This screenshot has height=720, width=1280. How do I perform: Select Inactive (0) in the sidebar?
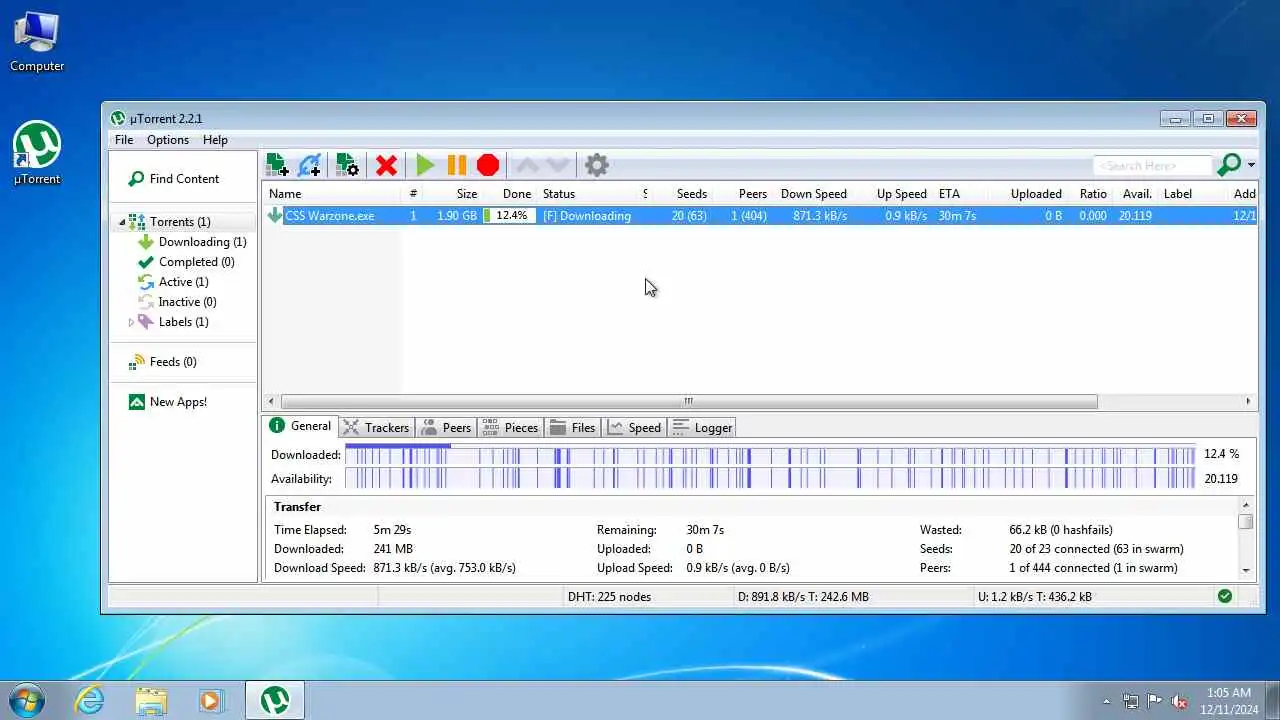[x=187, y=302]
